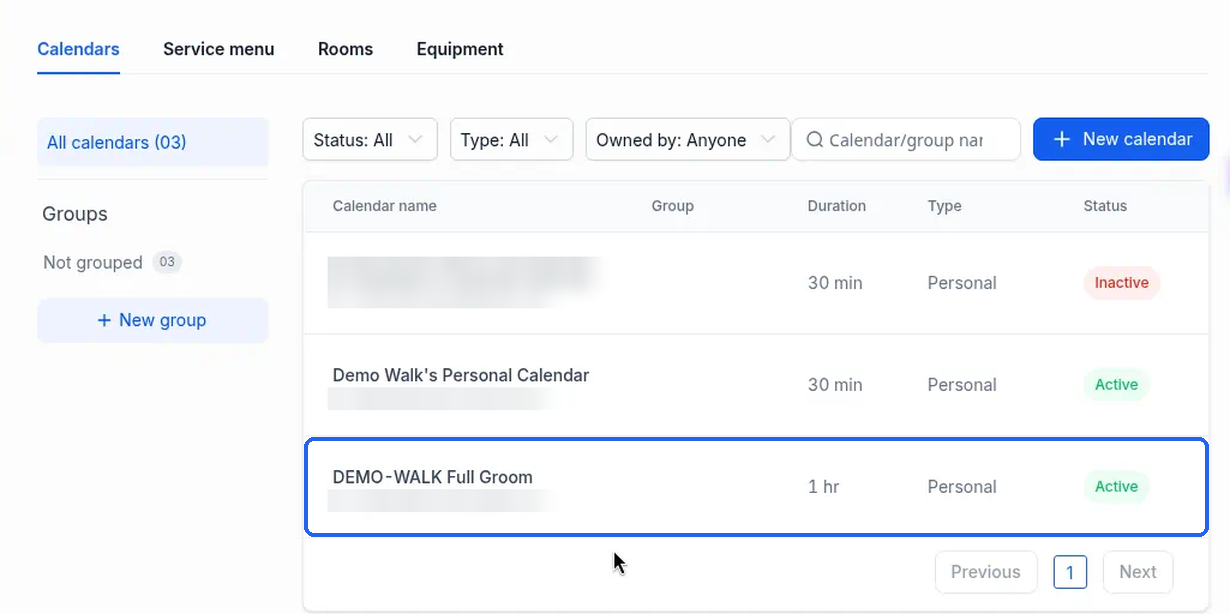Open Demo Walk's Personal Calendar

click(x=461, y=376)
